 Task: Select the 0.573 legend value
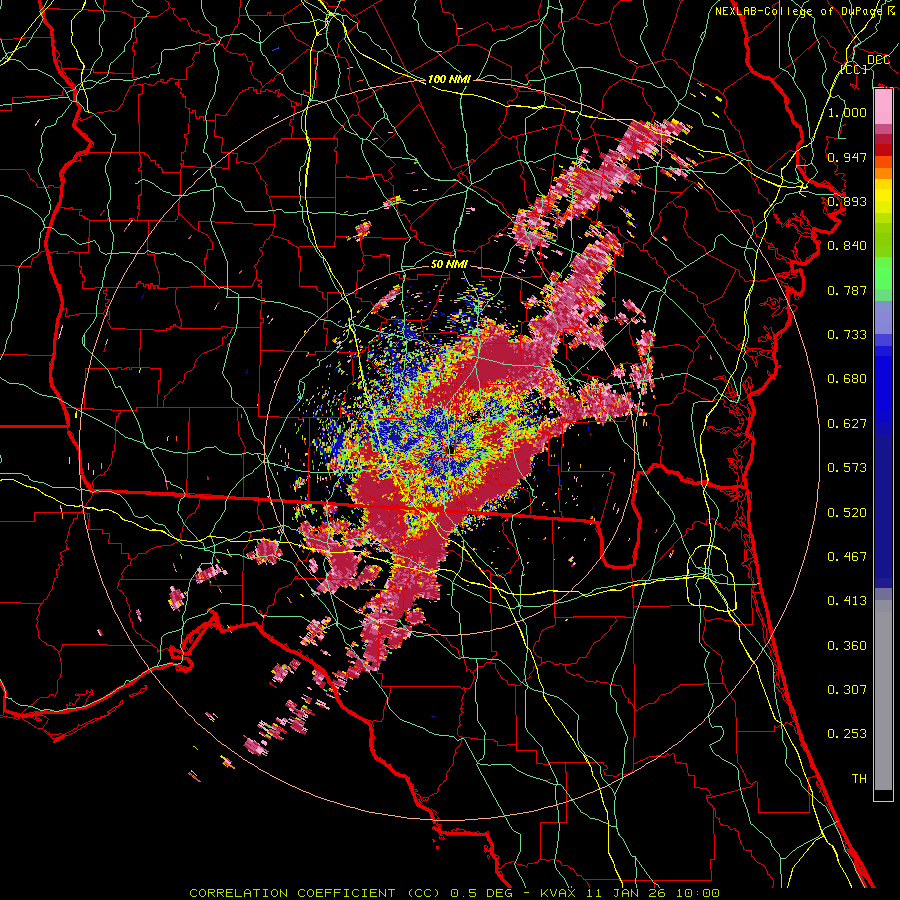point(847,468)
